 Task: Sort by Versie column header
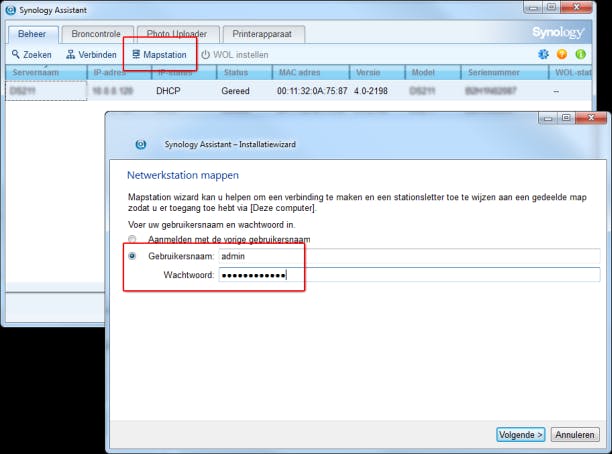coord(377,73)
